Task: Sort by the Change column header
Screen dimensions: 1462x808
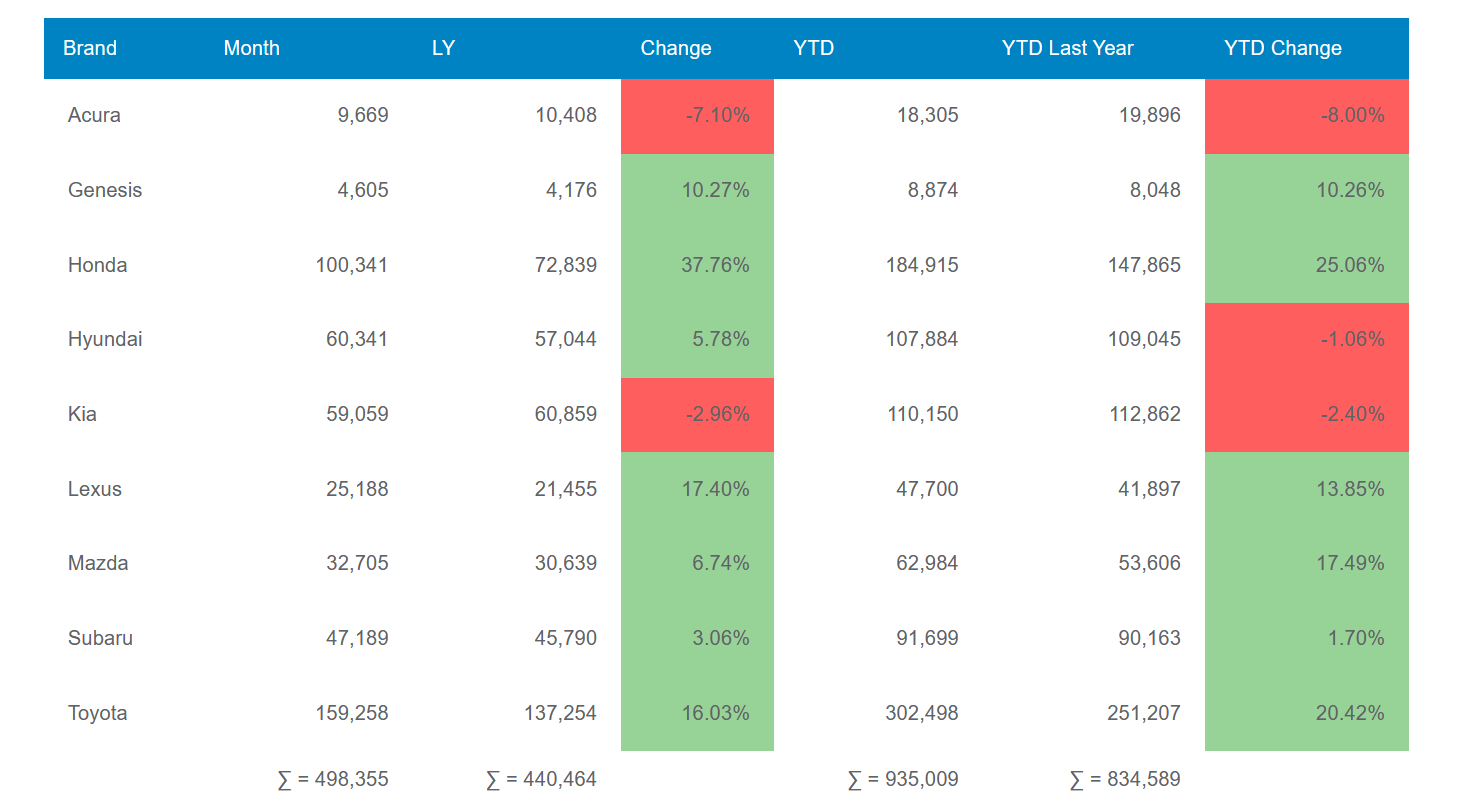Action: point(676,48)
